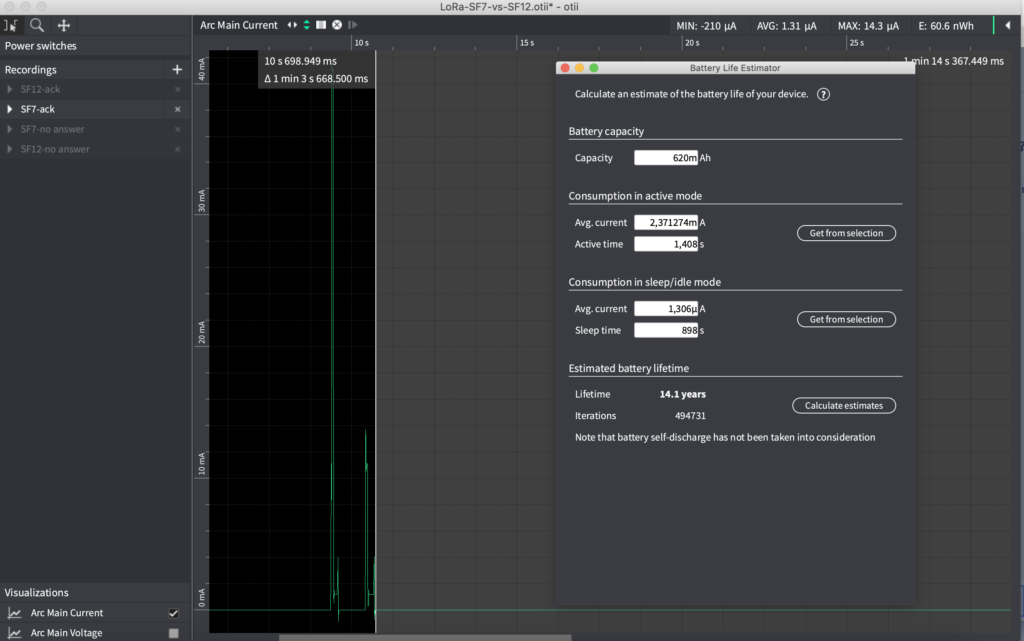Fit Arc Main Current graph horizontally

click(x=292, y=25)
